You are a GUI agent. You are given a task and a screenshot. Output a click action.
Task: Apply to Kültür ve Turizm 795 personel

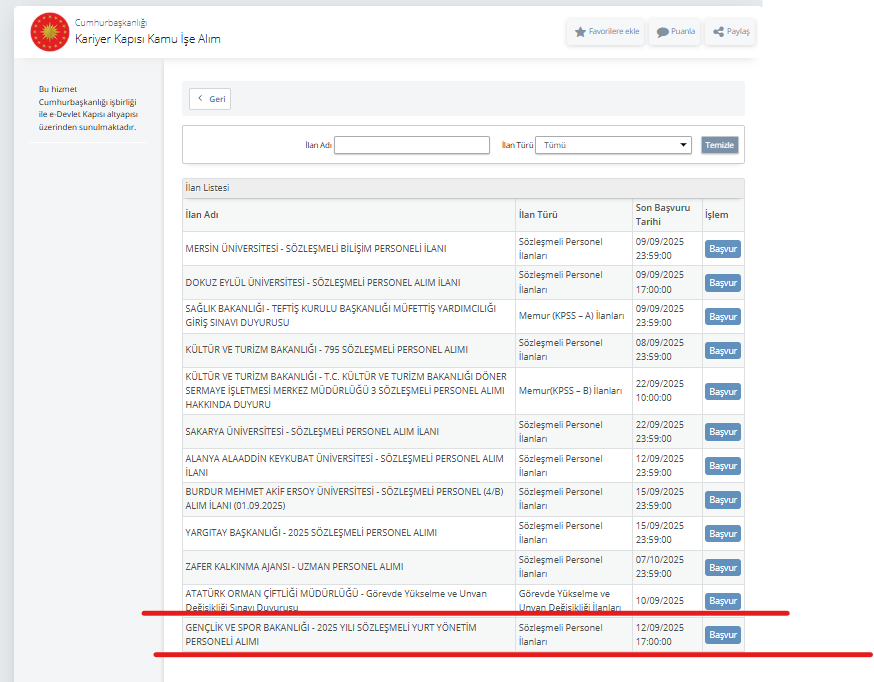pyautogui.click(x=722, y=351)
